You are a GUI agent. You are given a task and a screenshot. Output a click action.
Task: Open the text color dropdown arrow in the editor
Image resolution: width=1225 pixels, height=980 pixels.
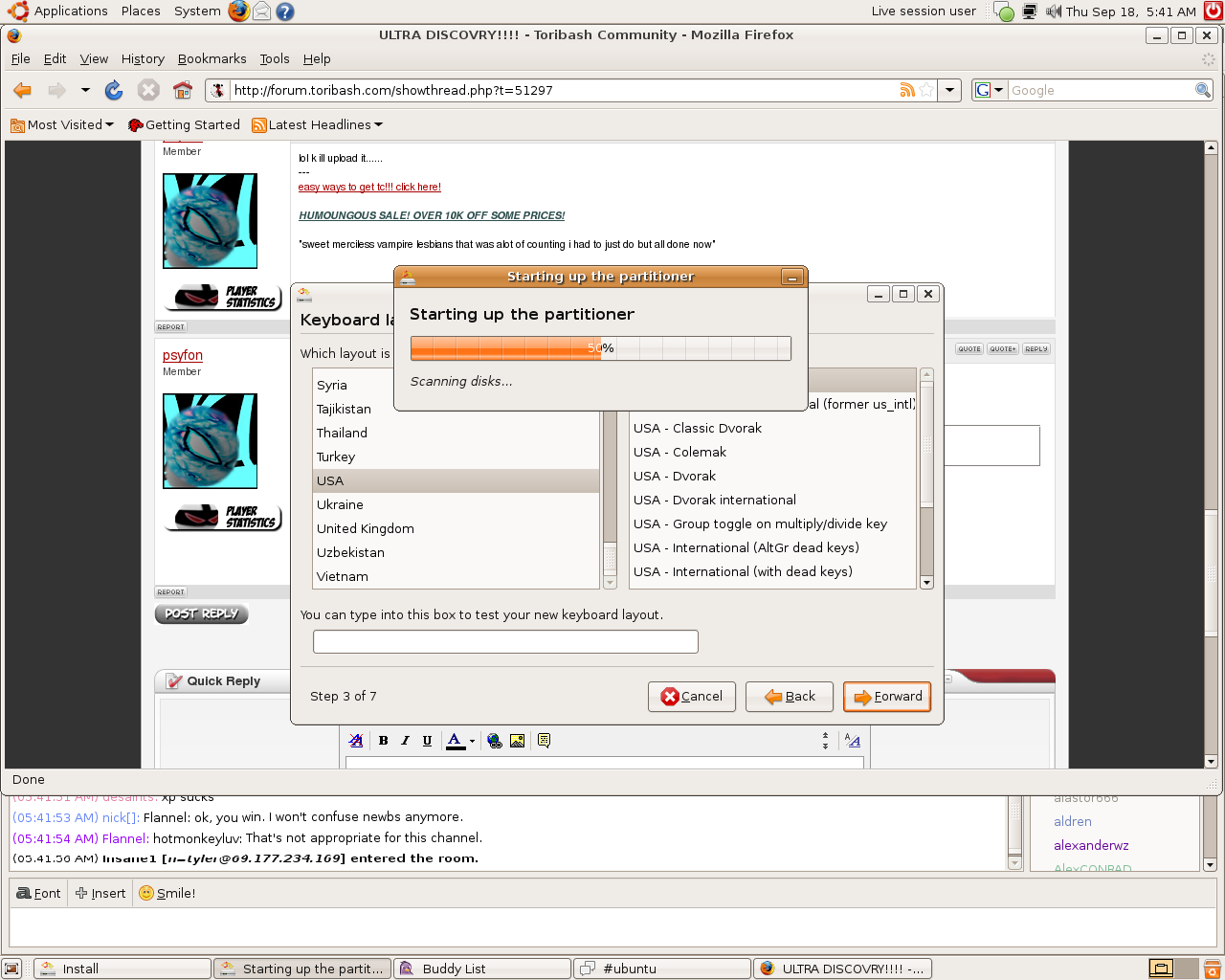click(x=472, y=741)
